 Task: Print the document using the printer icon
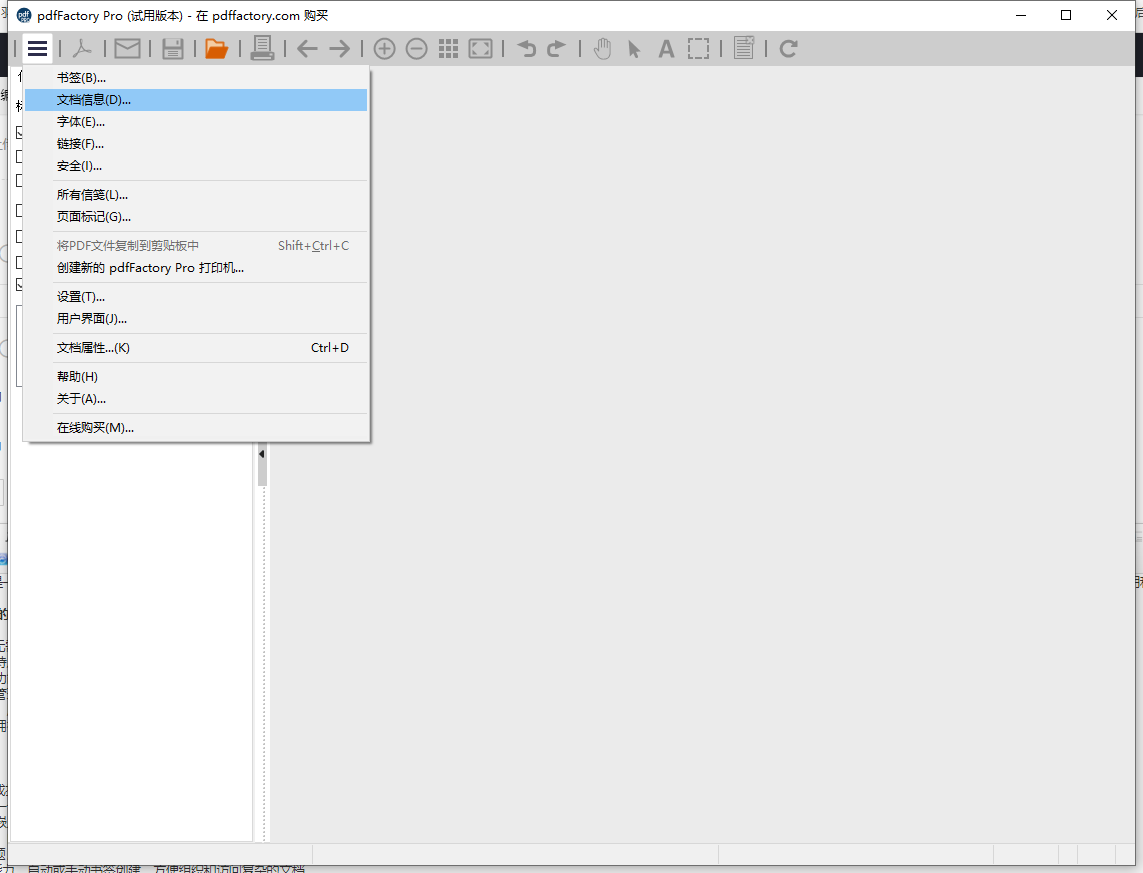pos(262,48)
